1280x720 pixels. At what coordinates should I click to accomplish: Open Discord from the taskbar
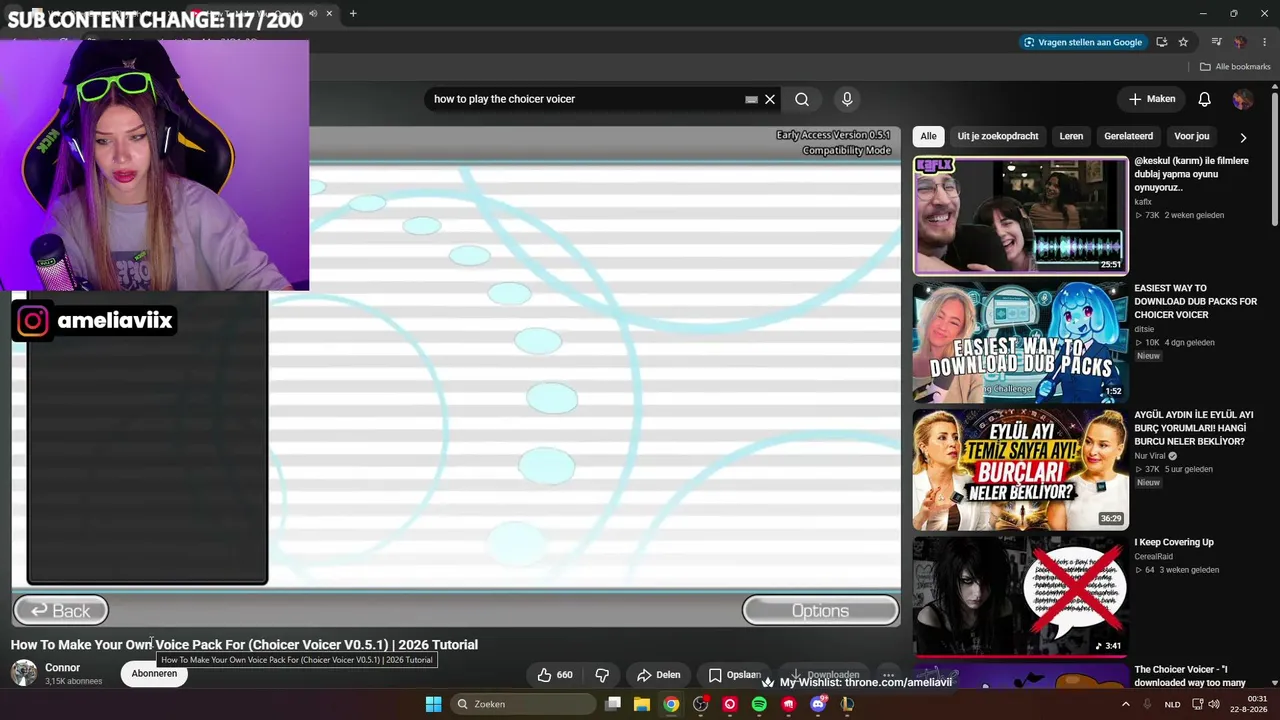point(818,704)
